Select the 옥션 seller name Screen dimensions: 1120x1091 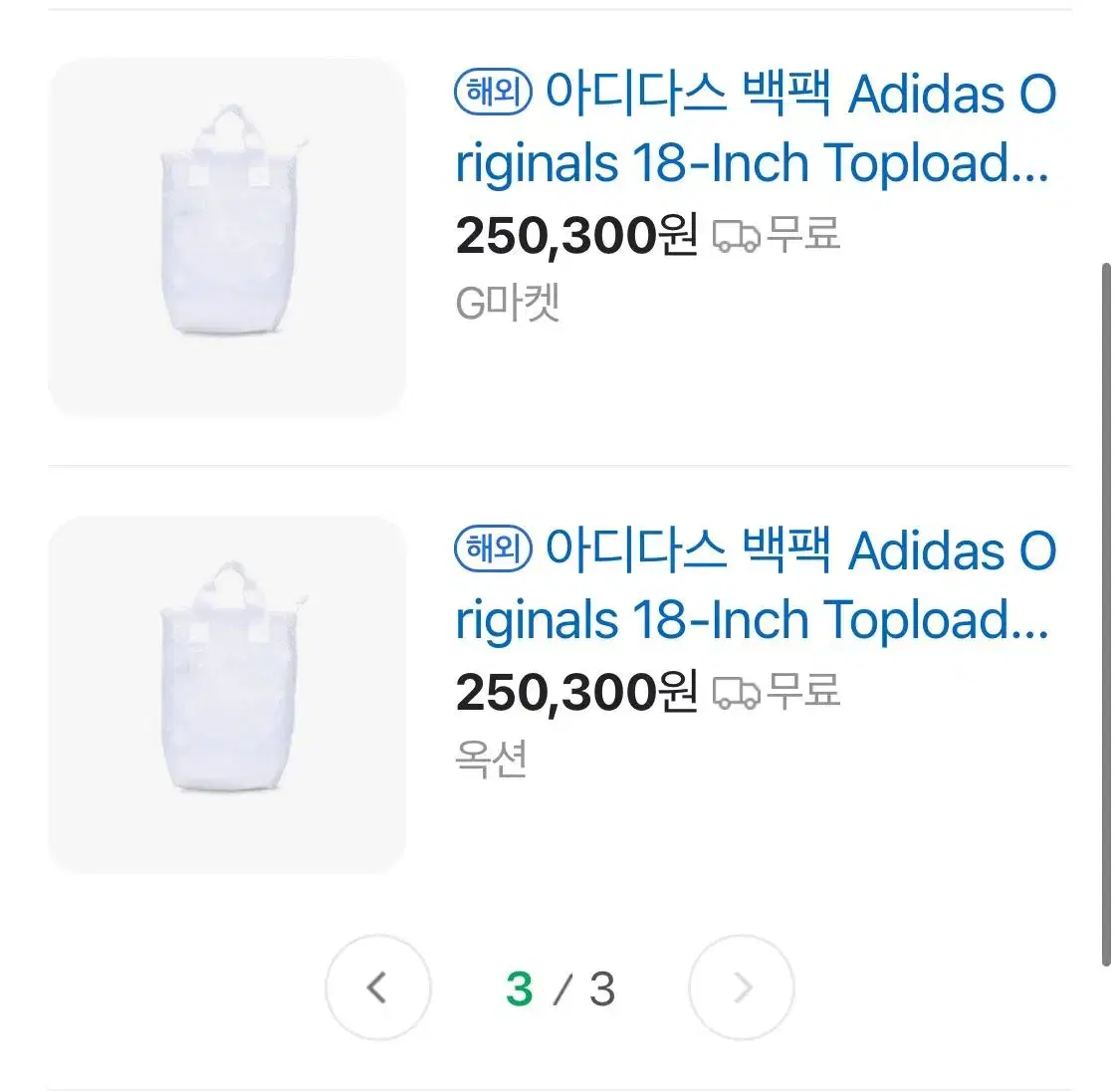(x=491, y=759)
